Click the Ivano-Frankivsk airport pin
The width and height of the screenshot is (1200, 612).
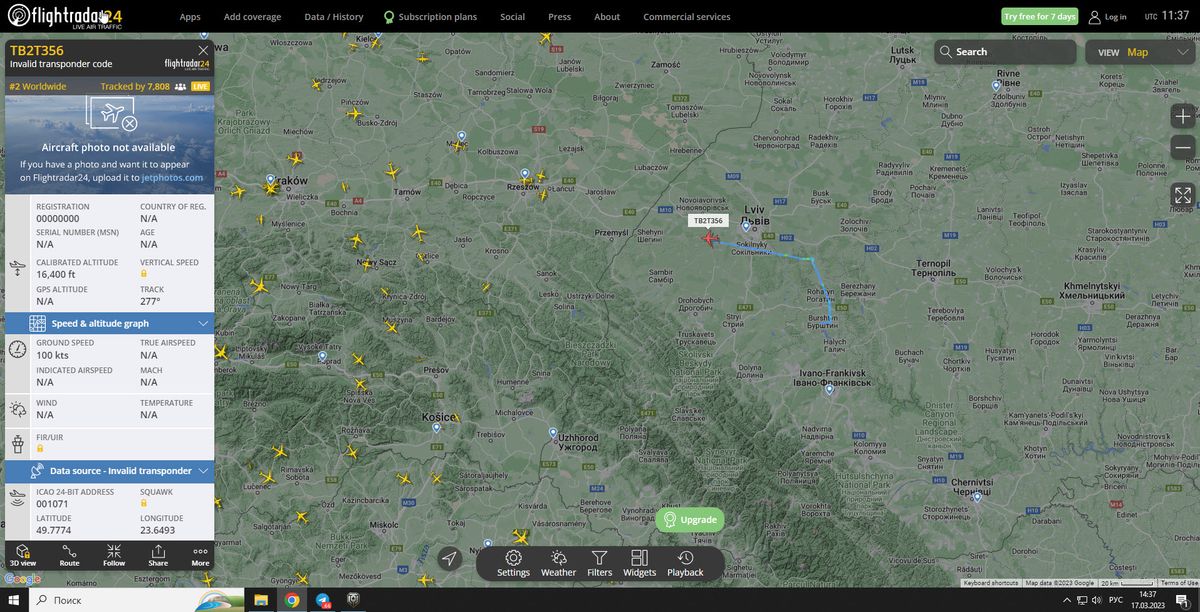pyautogui.click(x=831, y=391)
